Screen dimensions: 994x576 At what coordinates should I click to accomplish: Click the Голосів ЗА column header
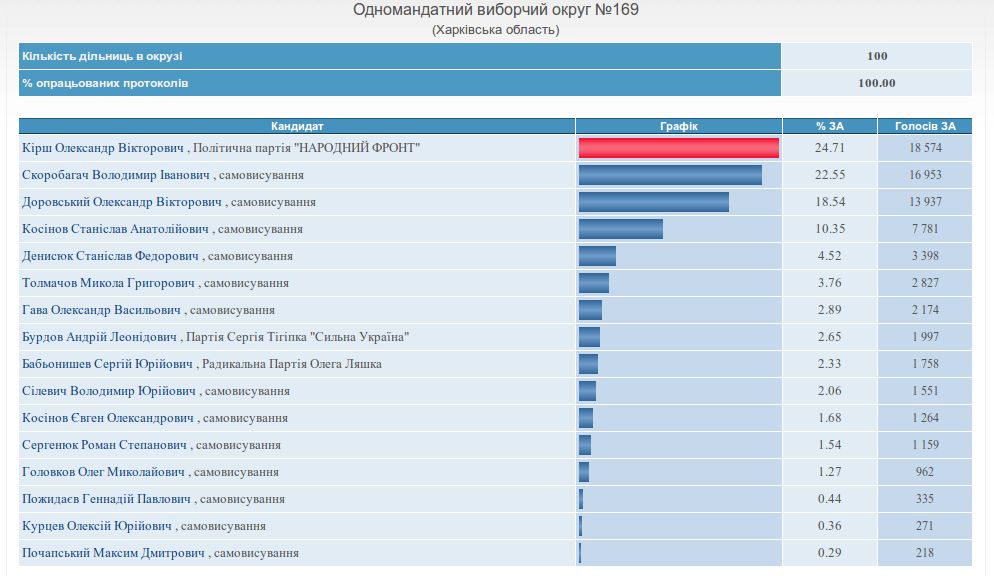click(x=924, y=126)
